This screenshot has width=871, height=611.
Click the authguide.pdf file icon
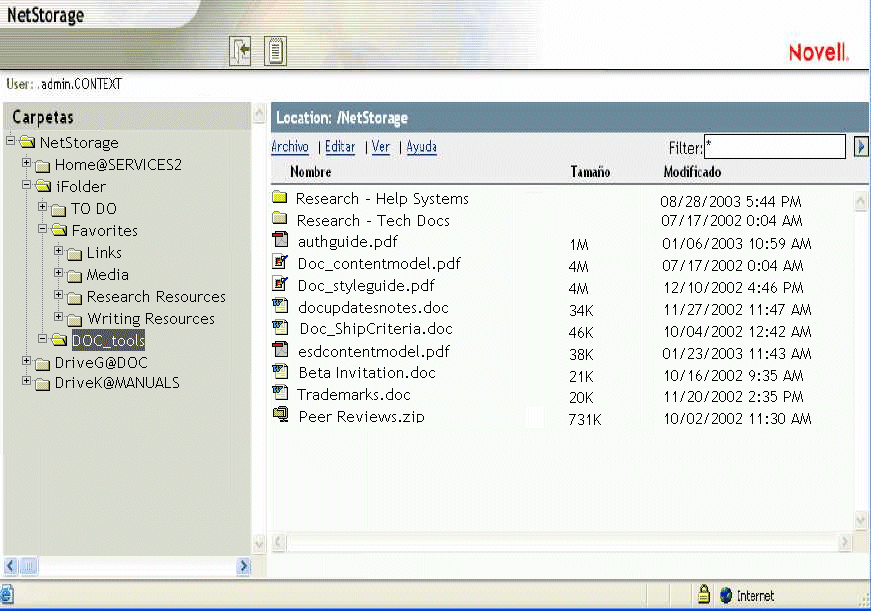coord(281,240)
